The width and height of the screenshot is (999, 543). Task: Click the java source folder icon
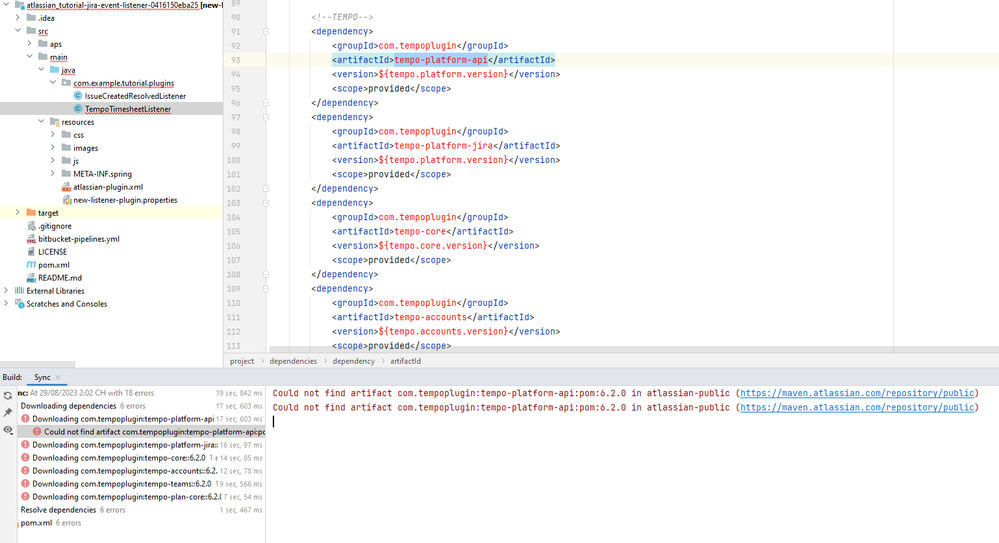[55, 70]
